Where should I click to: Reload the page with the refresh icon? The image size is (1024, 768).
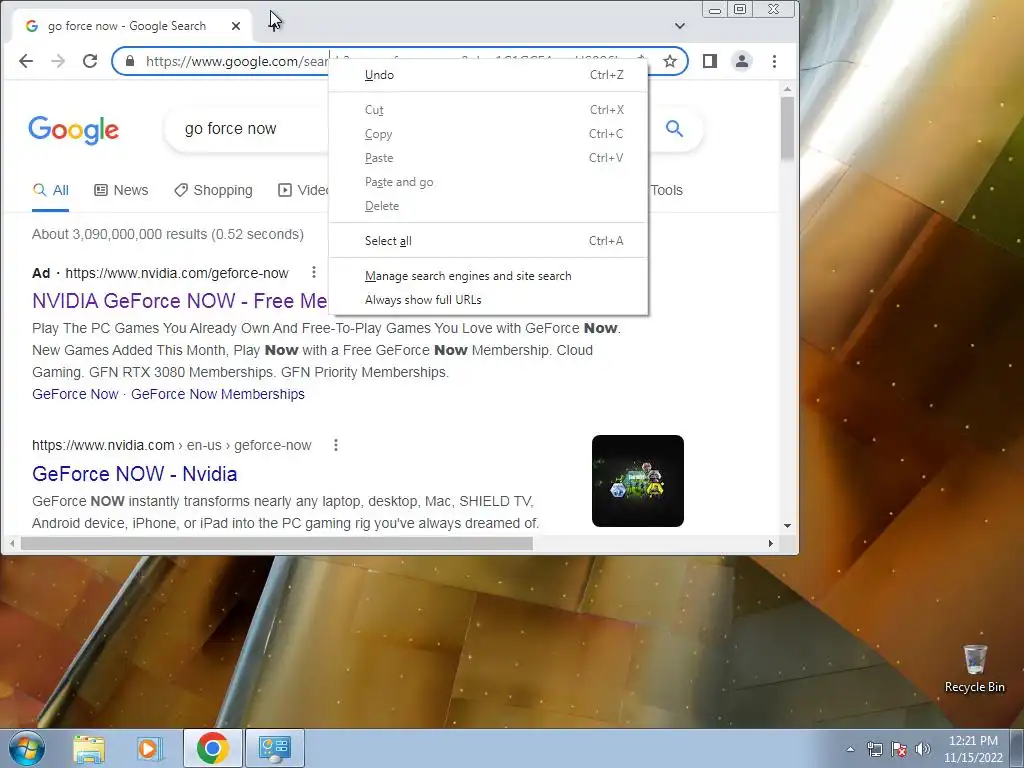pyautogui.click(x=90, y=61)
